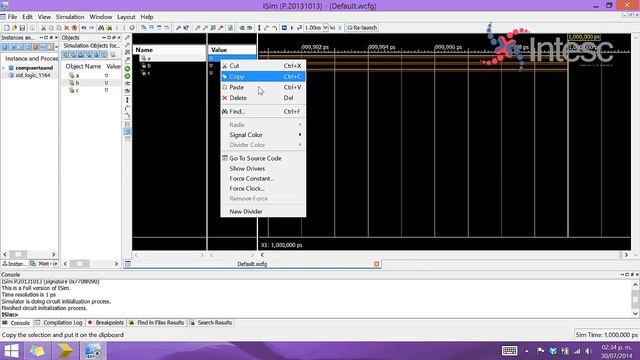
Task: Switch to the Compilation Log tab
Action: point(59,323)
